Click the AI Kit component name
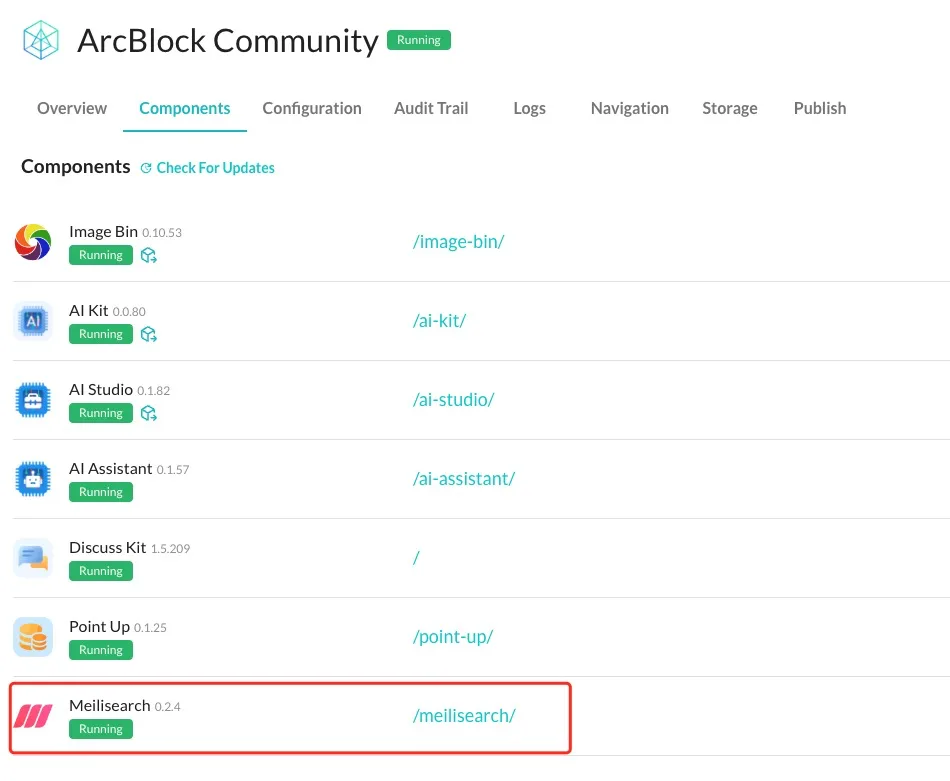 (x=88, y=311)
